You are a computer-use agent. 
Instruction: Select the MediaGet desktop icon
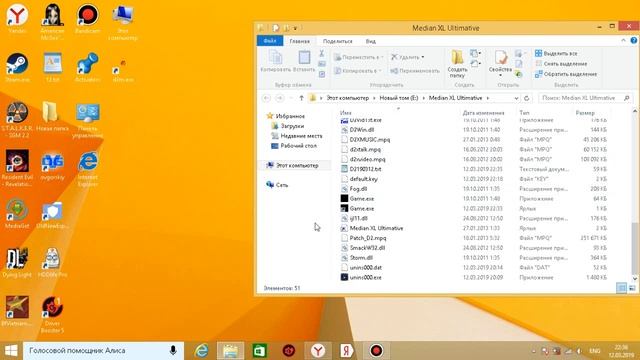point(17,213)
